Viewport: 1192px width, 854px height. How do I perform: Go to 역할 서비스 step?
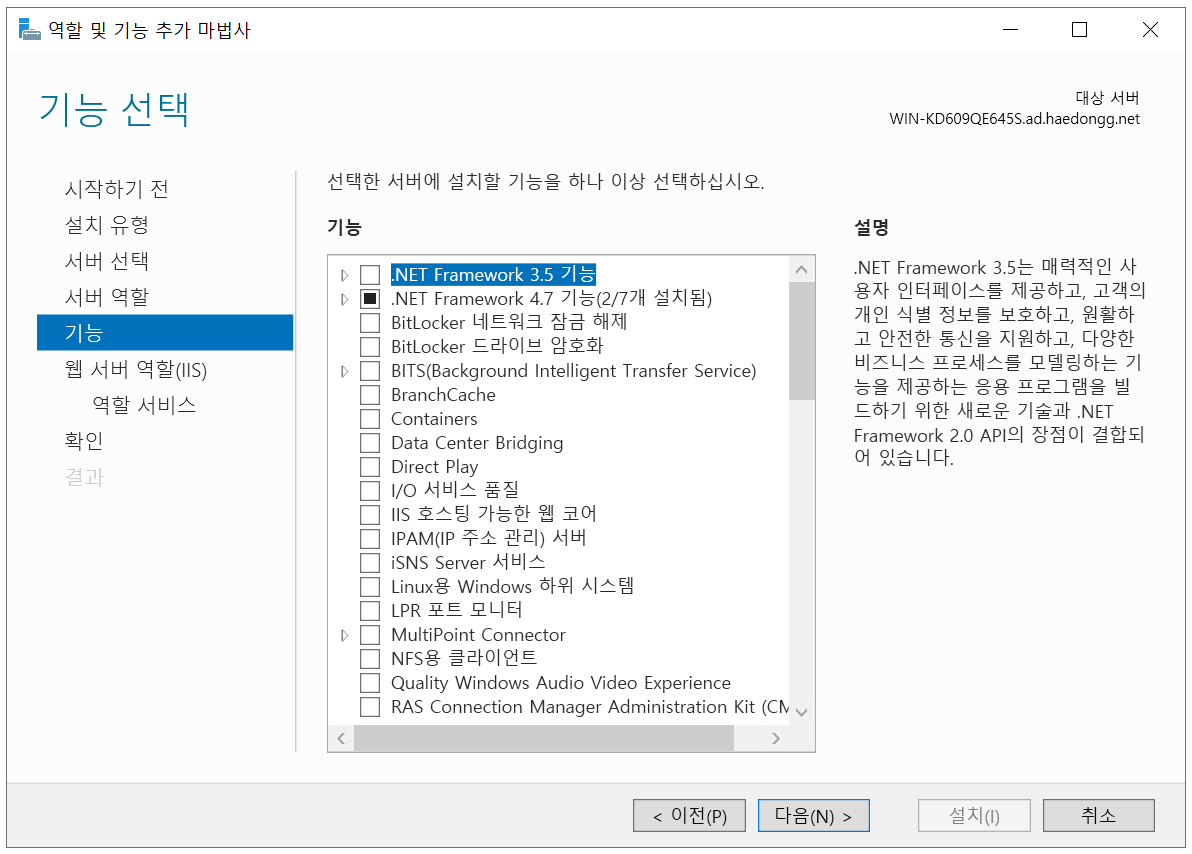point(144,405)
